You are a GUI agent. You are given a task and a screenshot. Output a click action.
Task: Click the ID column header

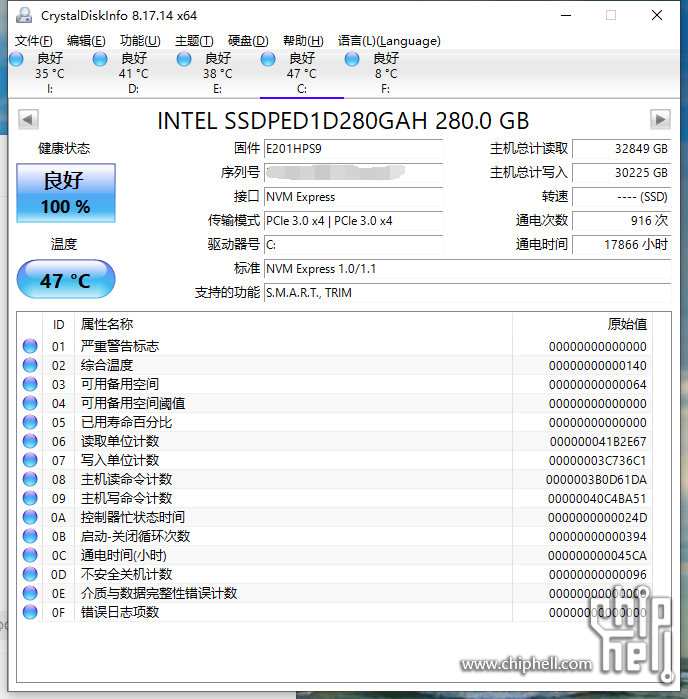58,325
